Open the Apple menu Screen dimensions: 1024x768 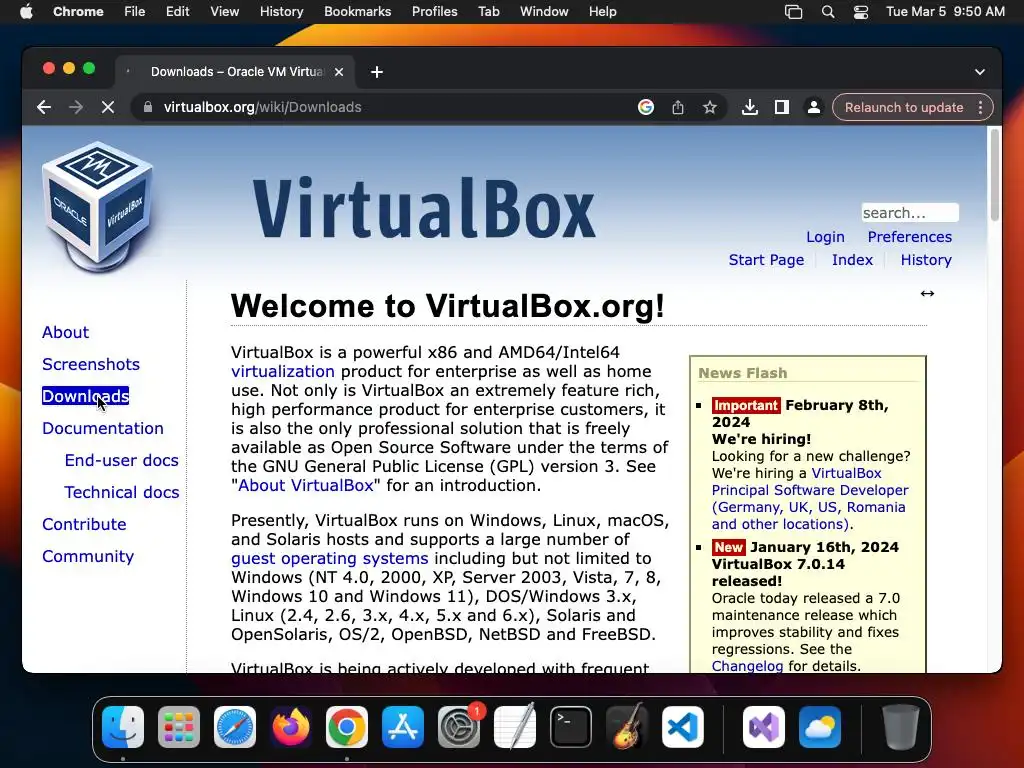click(26, 12)
